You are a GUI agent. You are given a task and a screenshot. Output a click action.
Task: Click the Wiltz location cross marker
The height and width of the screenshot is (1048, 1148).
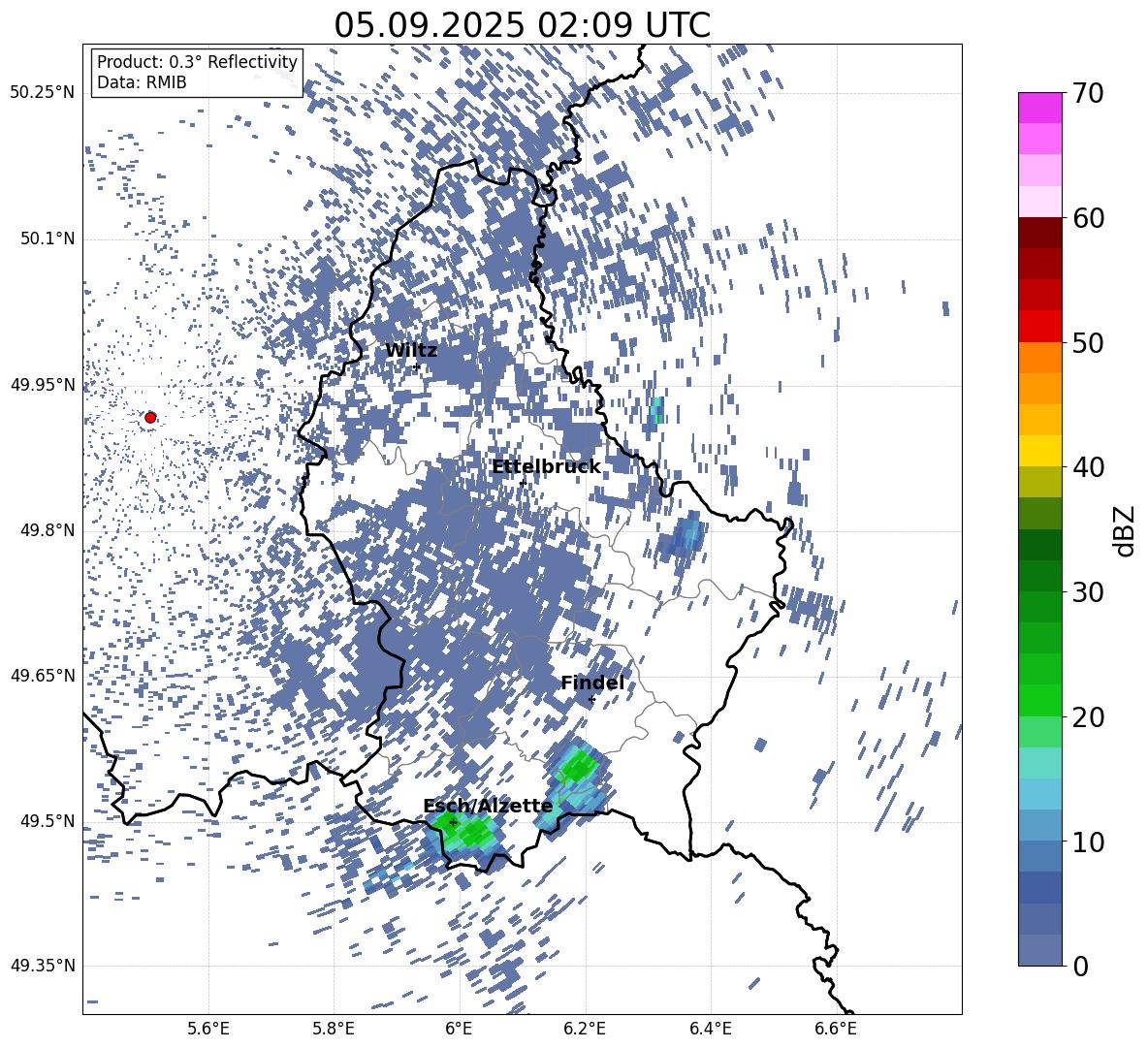pyautogui.click(x=417, y=366)
